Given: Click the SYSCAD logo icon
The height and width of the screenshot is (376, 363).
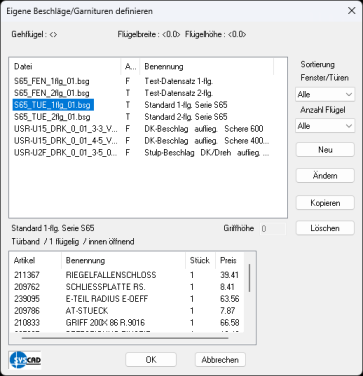Looking at the screenshot, I should click(x=25, y=360).
